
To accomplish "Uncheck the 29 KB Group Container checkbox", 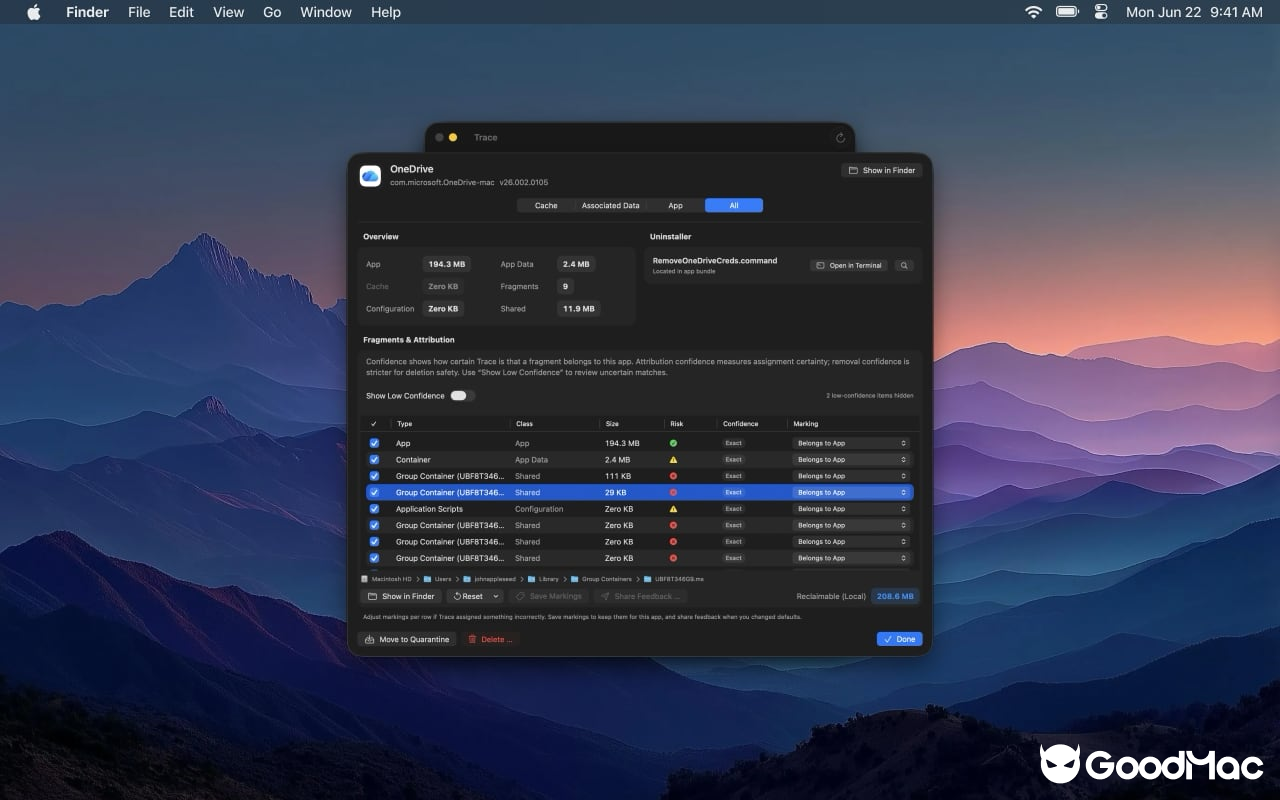I will click(374, 492).
